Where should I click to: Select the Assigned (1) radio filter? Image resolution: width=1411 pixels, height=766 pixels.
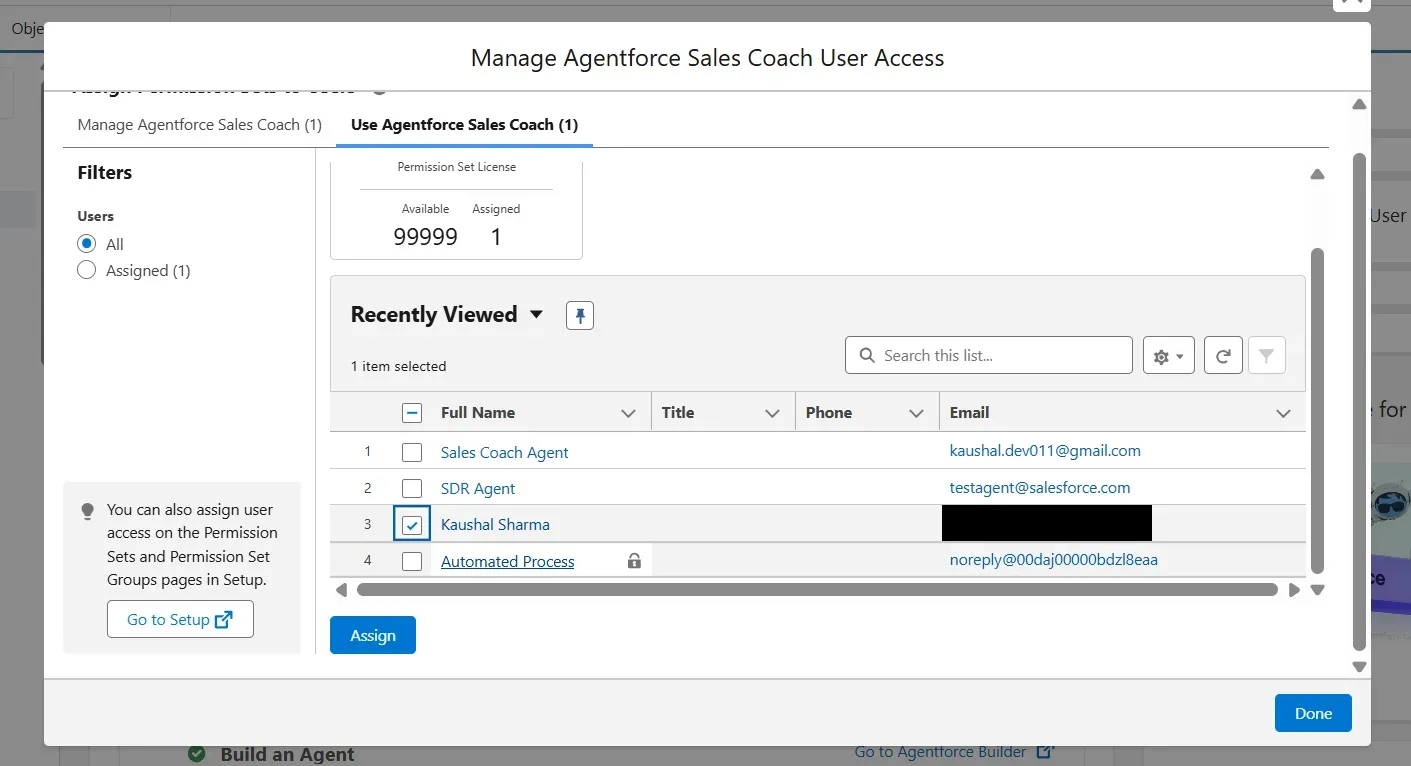[x=87, y=270]
